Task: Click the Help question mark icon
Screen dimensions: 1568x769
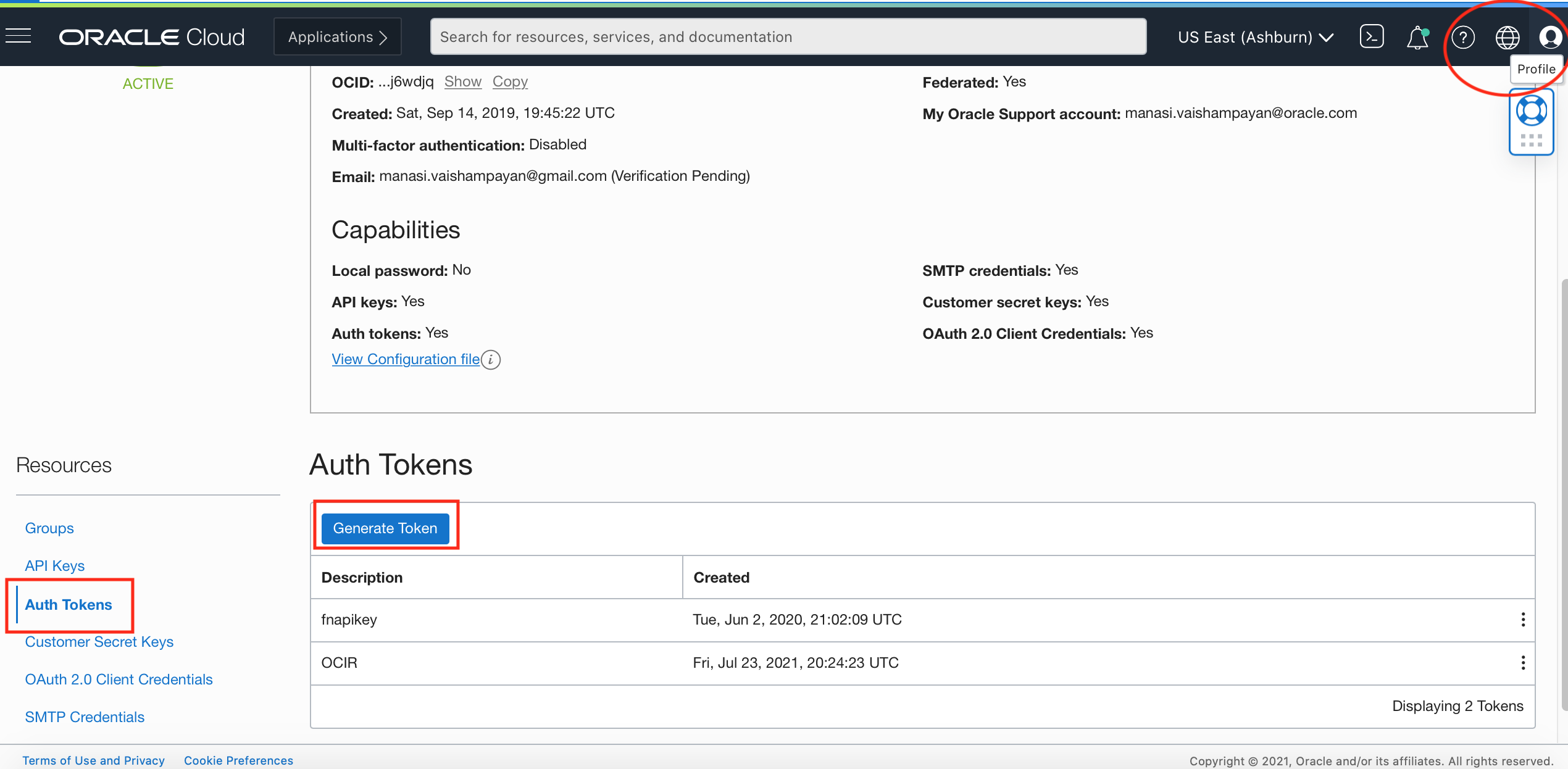Action: pos(1462,38)
